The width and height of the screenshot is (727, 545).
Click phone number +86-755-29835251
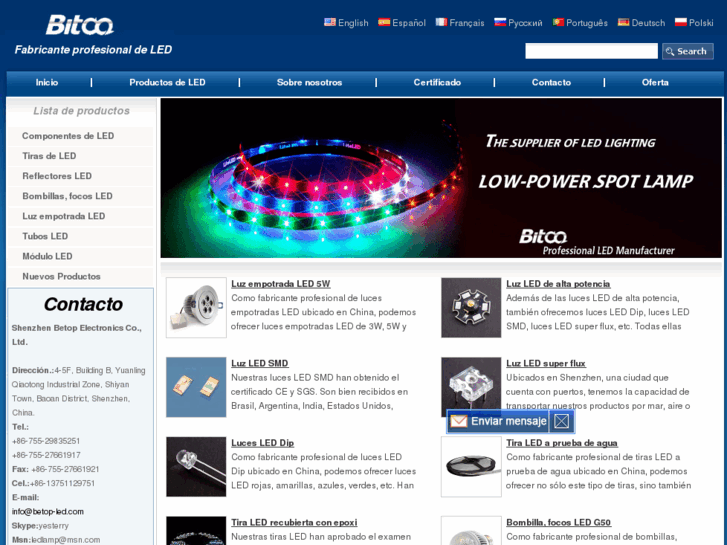[46, 441]
